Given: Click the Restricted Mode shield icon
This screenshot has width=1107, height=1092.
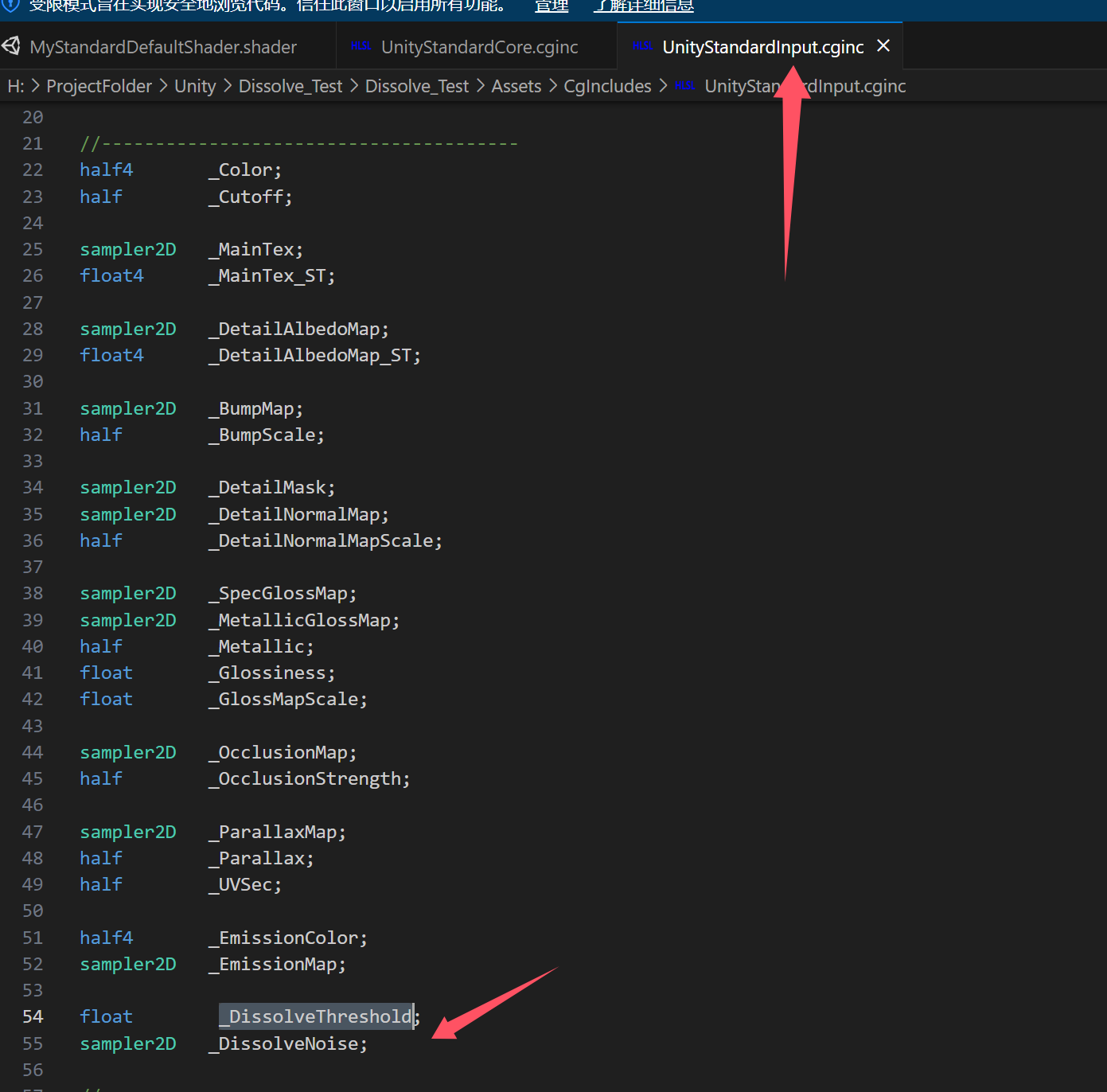Looking at the screenshot, I should (11, 6).
